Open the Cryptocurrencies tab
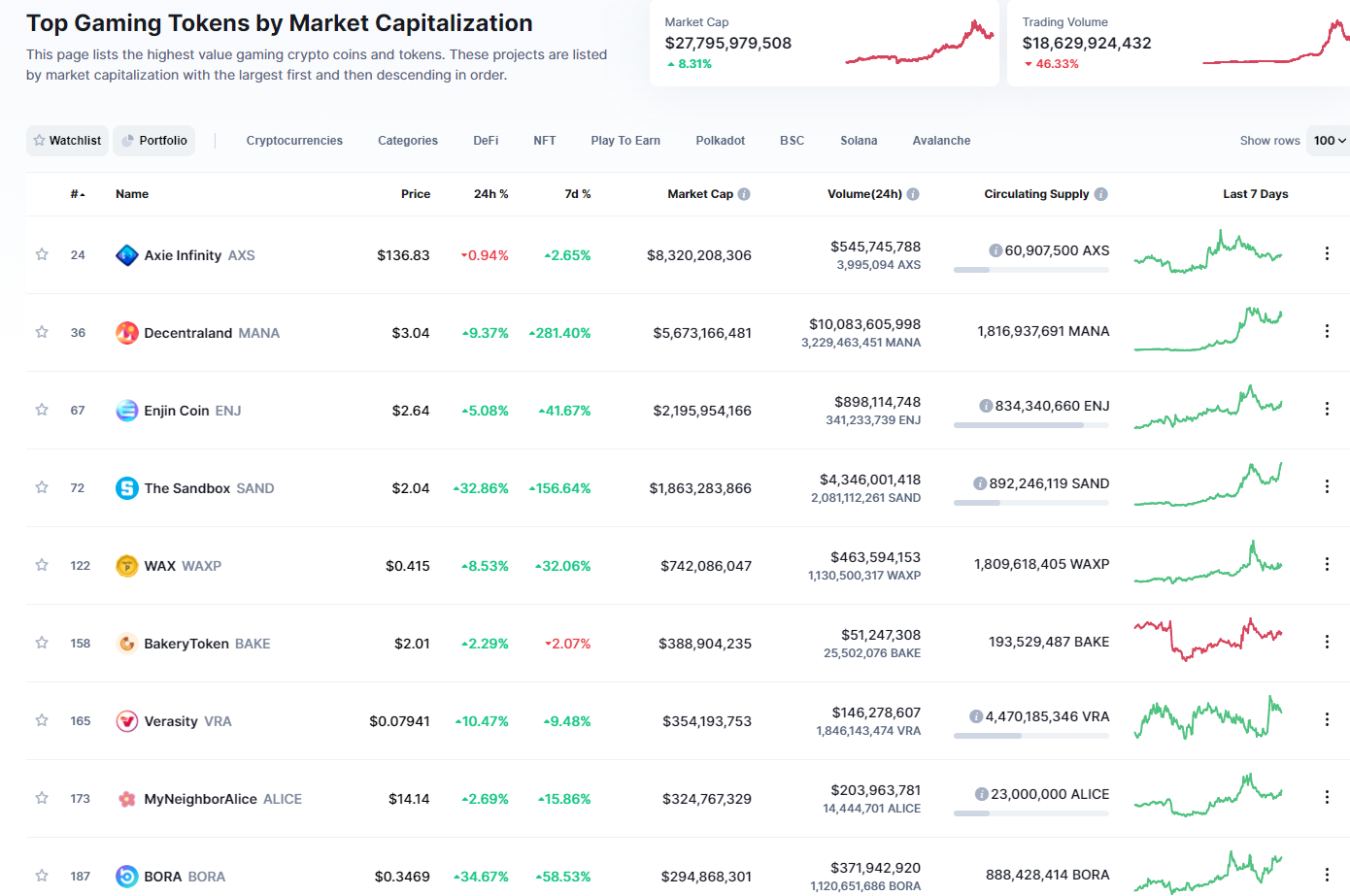 click(x=294, y=141)
